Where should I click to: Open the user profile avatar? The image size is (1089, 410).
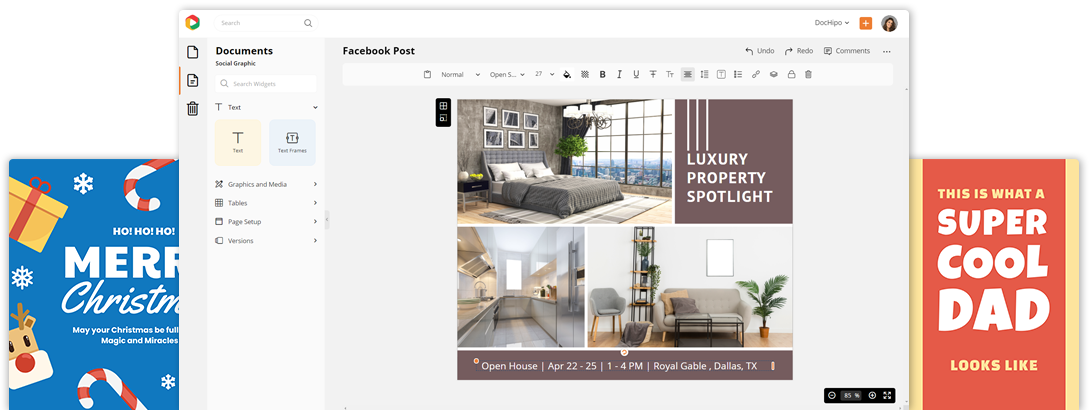[889, 23]
